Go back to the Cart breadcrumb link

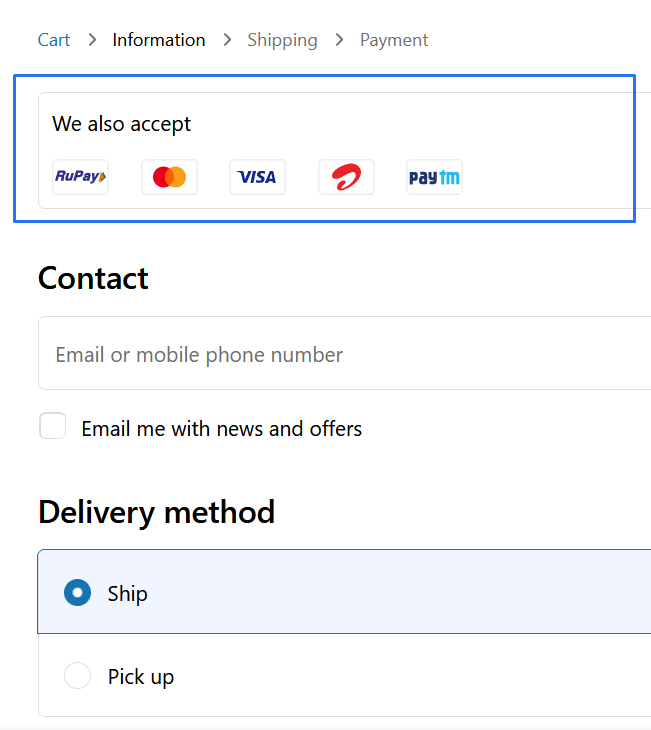(54, 40)
